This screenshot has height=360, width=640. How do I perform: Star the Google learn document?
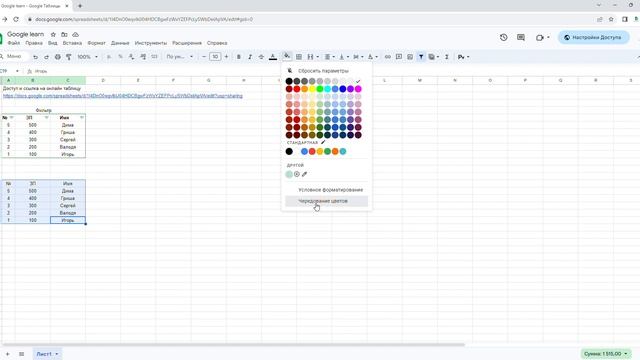tap(53, 34)
